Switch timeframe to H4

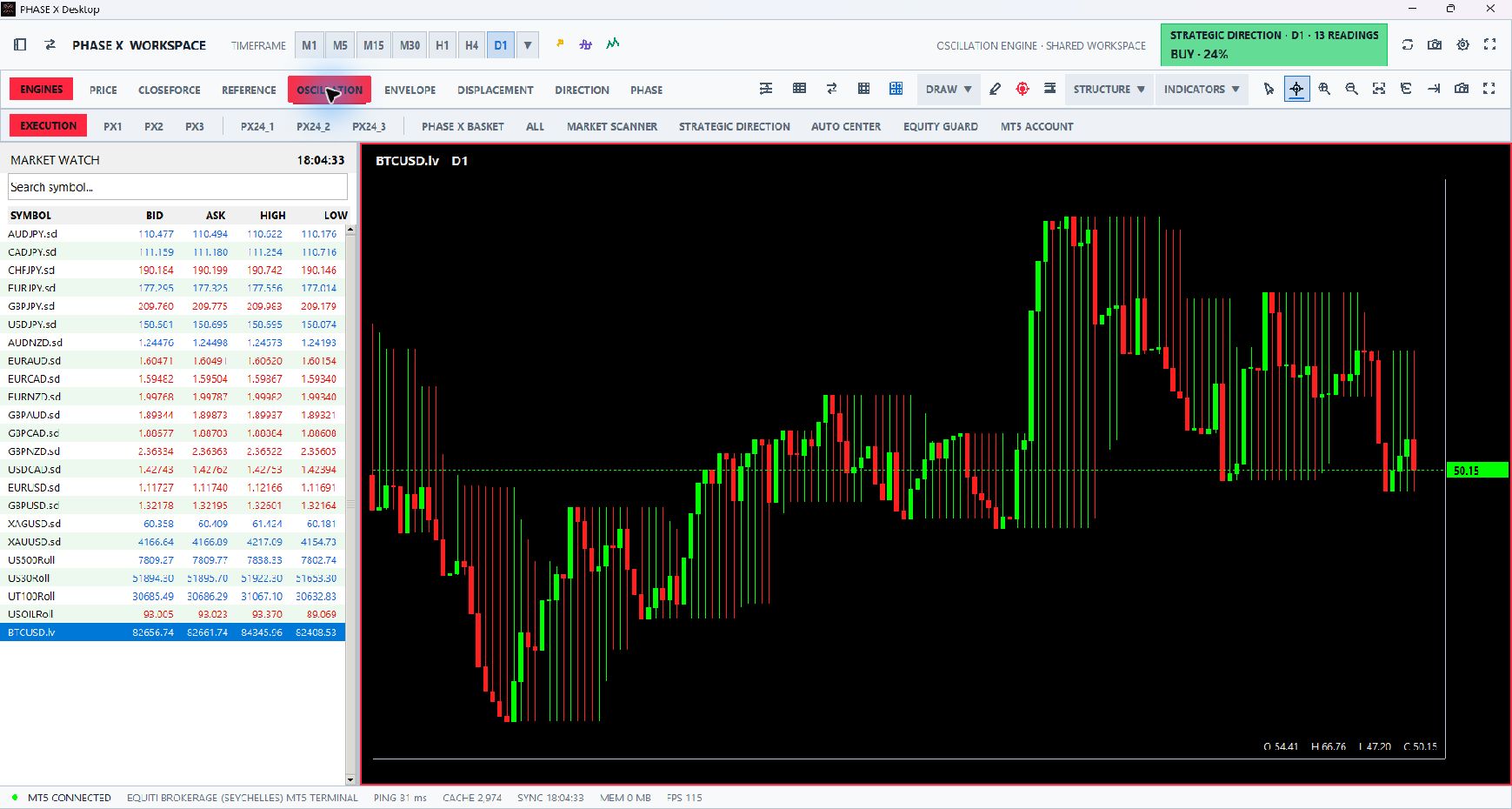[x=471, y=45]
